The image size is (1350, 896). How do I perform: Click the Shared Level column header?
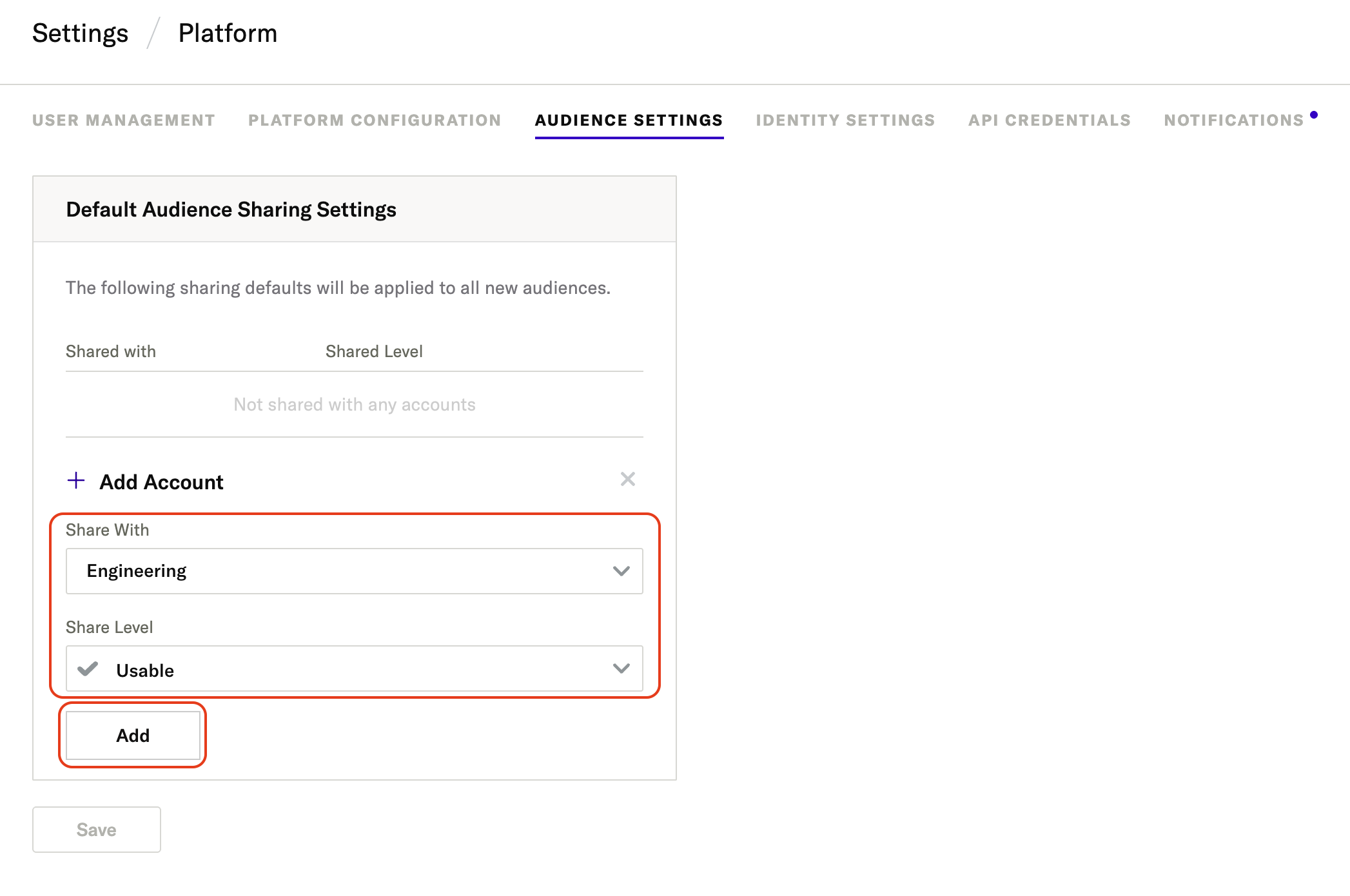374,351
